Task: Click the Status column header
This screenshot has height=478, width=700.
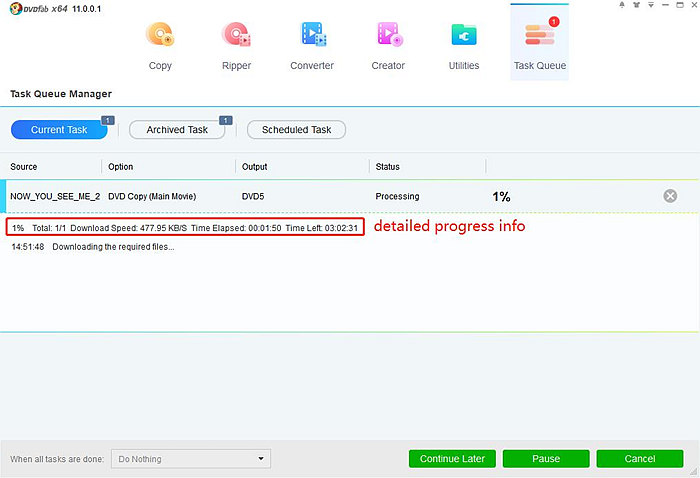Action: coord(388,166)
